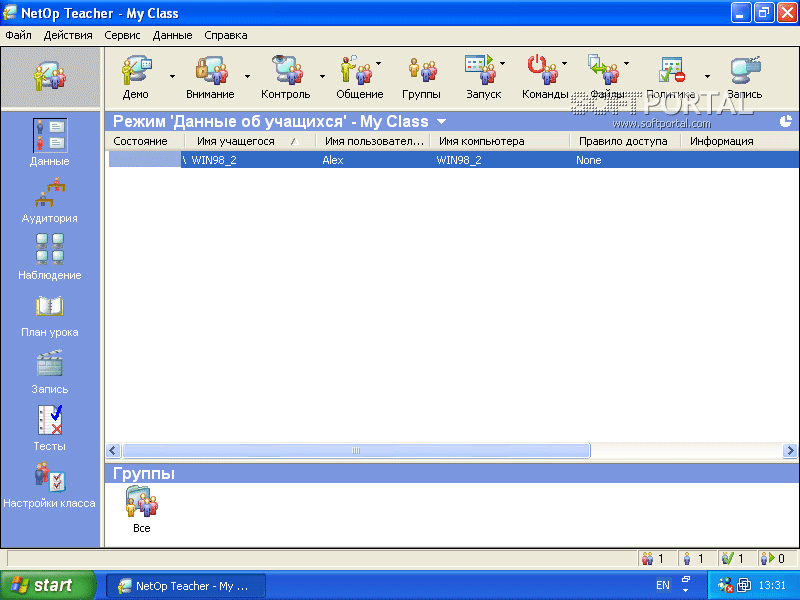The image size is (800, 600).
Task: Open the Группы toolbar icon
Action: click(x=422, y=70)
